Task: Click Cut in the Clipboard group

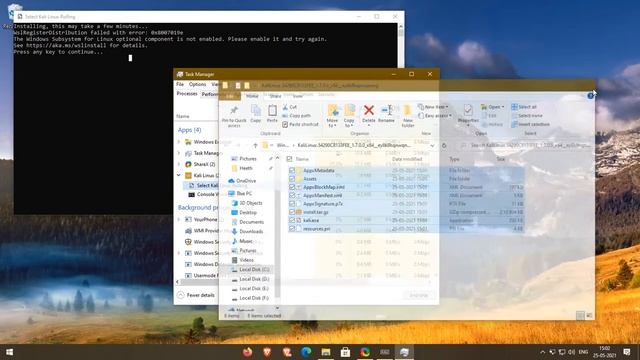Action: pyautogui.click(x=289, y=107)
